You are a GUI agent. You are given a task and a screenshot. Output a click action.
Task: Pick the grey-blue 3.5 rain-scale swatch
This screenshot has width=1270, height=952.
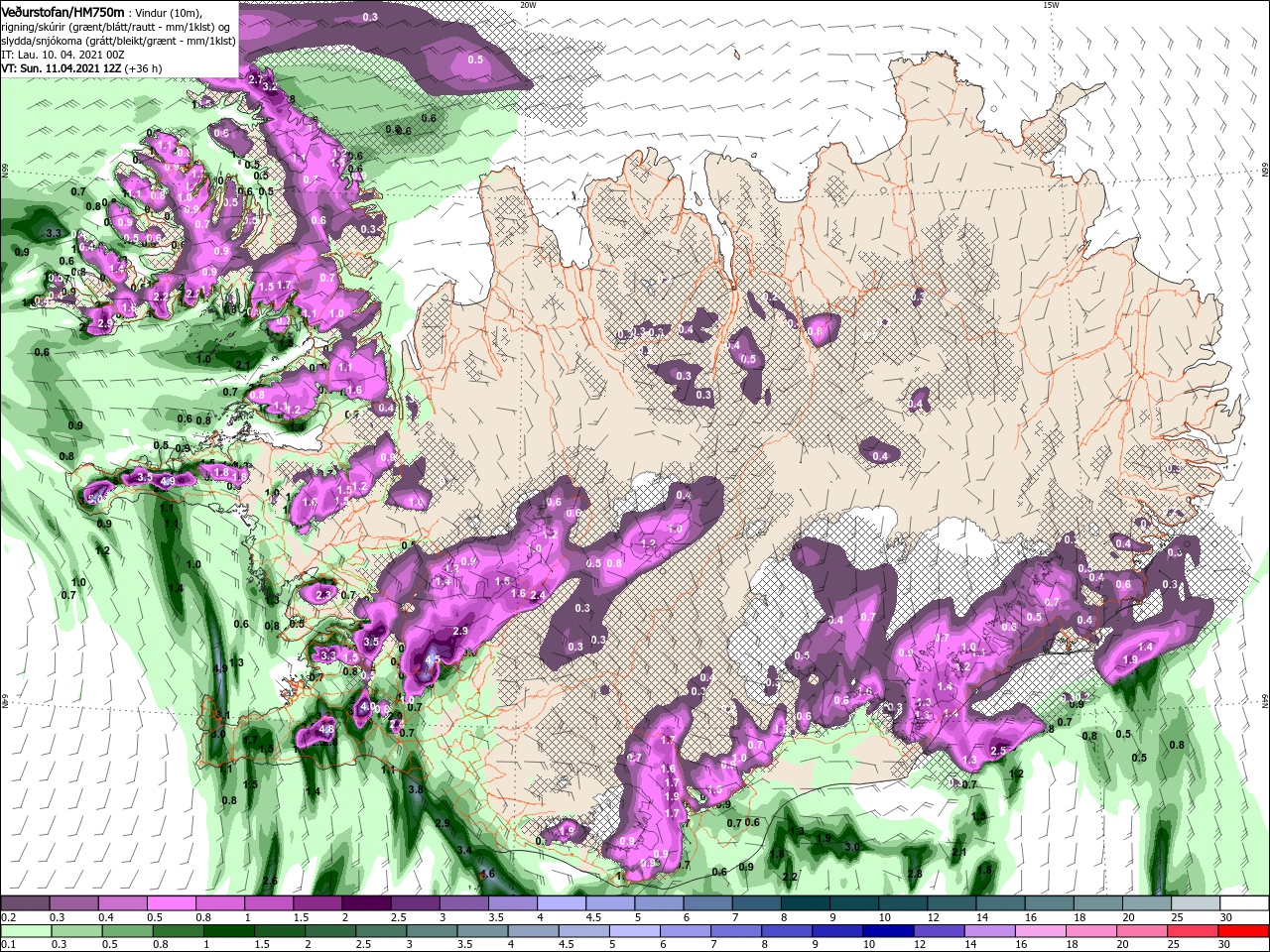pos(483,931)
